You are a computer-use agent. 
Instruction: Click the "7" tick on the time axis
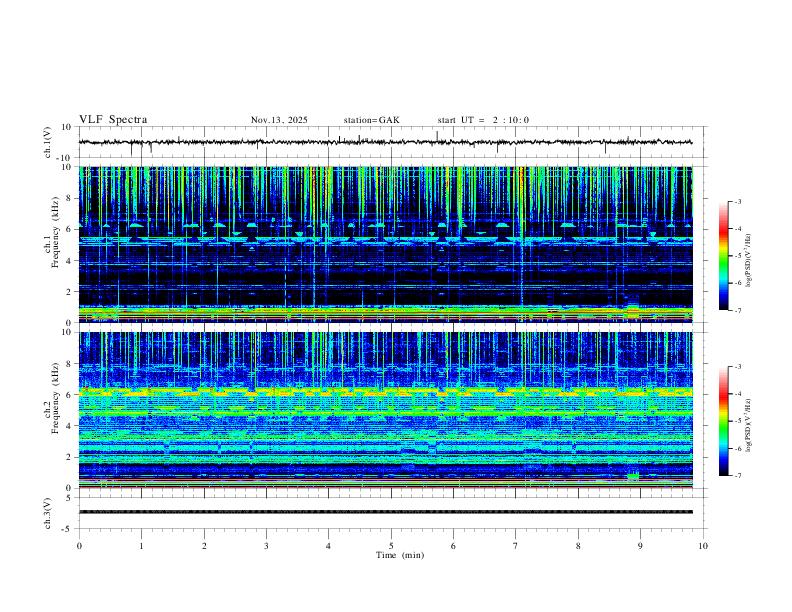[x=516, y=546]
